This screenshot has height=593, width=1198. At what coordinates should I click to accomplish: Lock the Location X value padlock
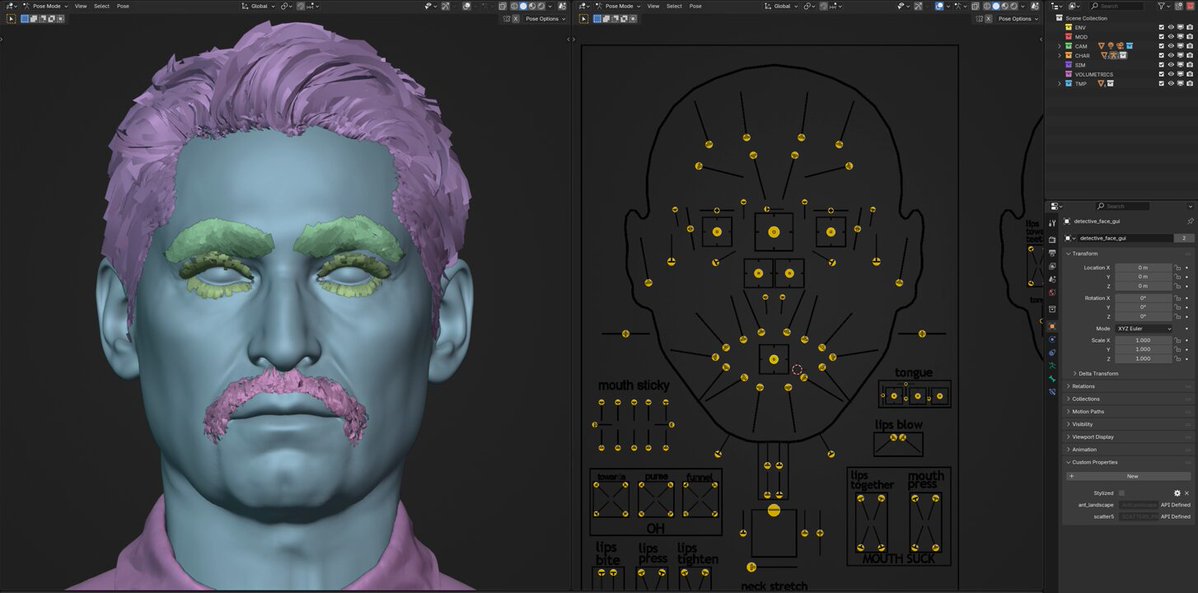click(x=1177, y=267)
